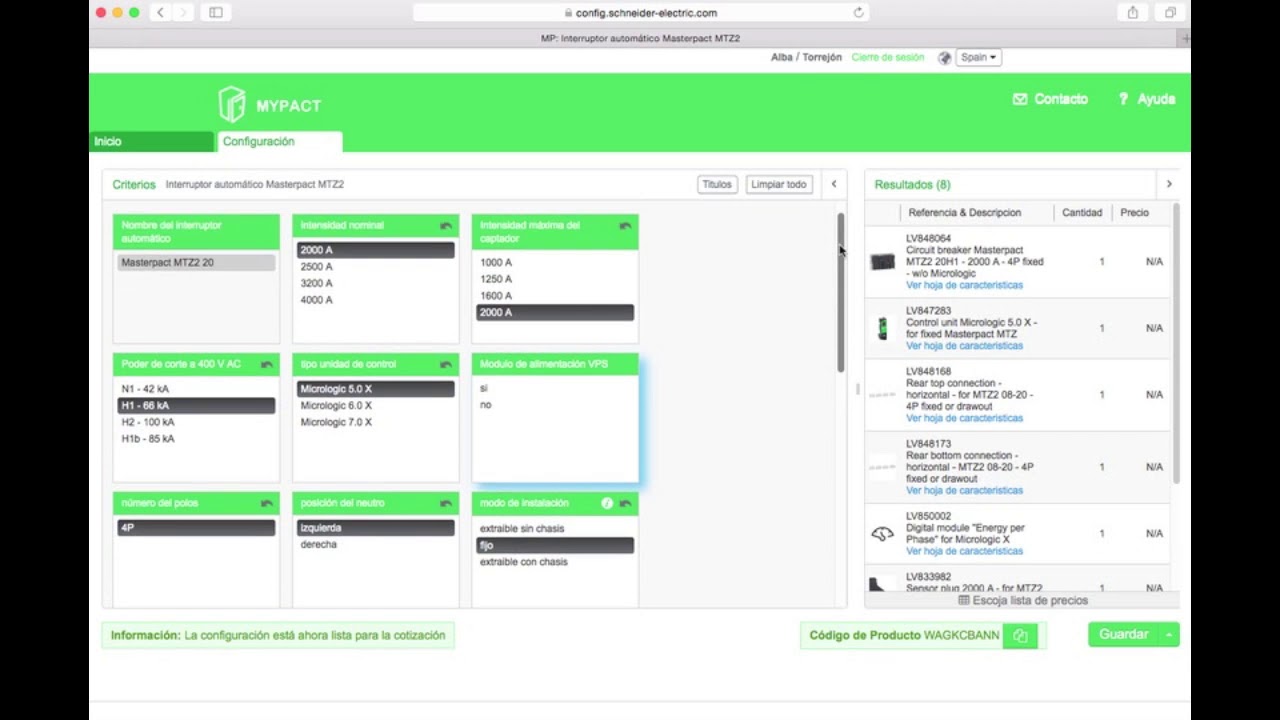This screenshot has width=1280, height=720.
Task: Click the Masterpact MTZ2 20 name field
Action: (196, 263)
